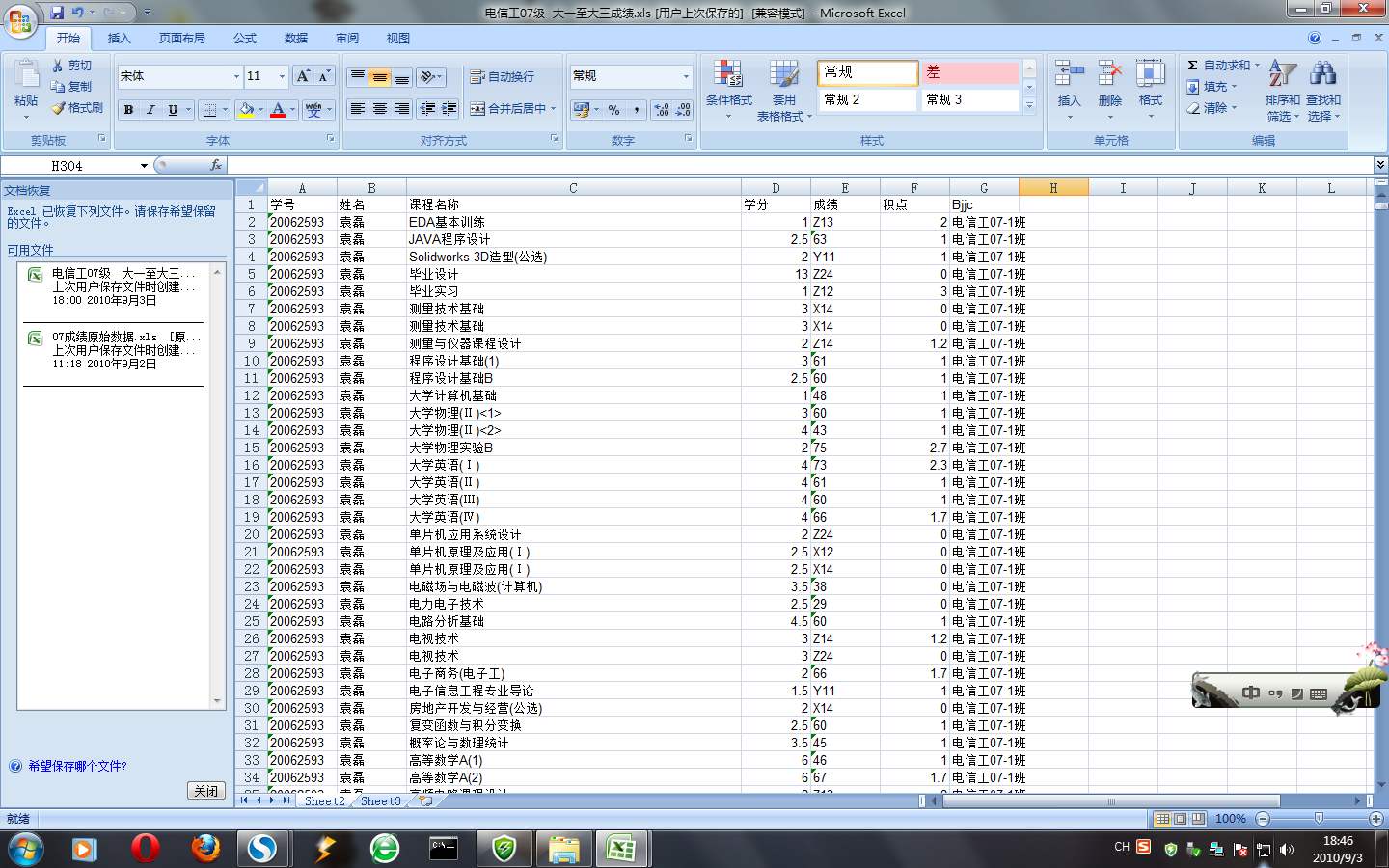
Task: Open Excel Help question mark
Action: 1315,38
